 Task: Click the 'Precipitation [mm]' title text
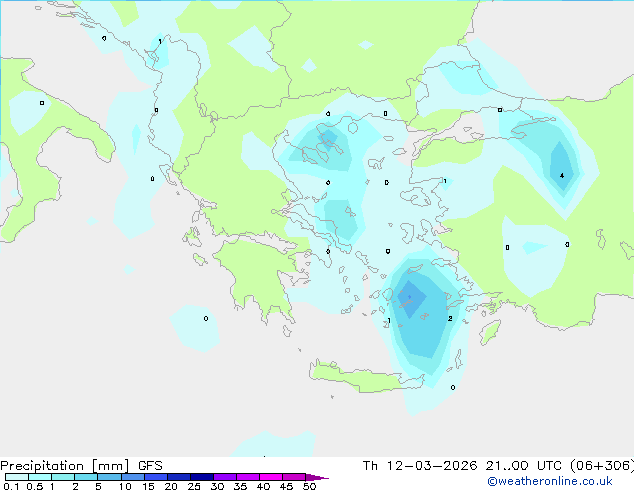coord(65,466)
